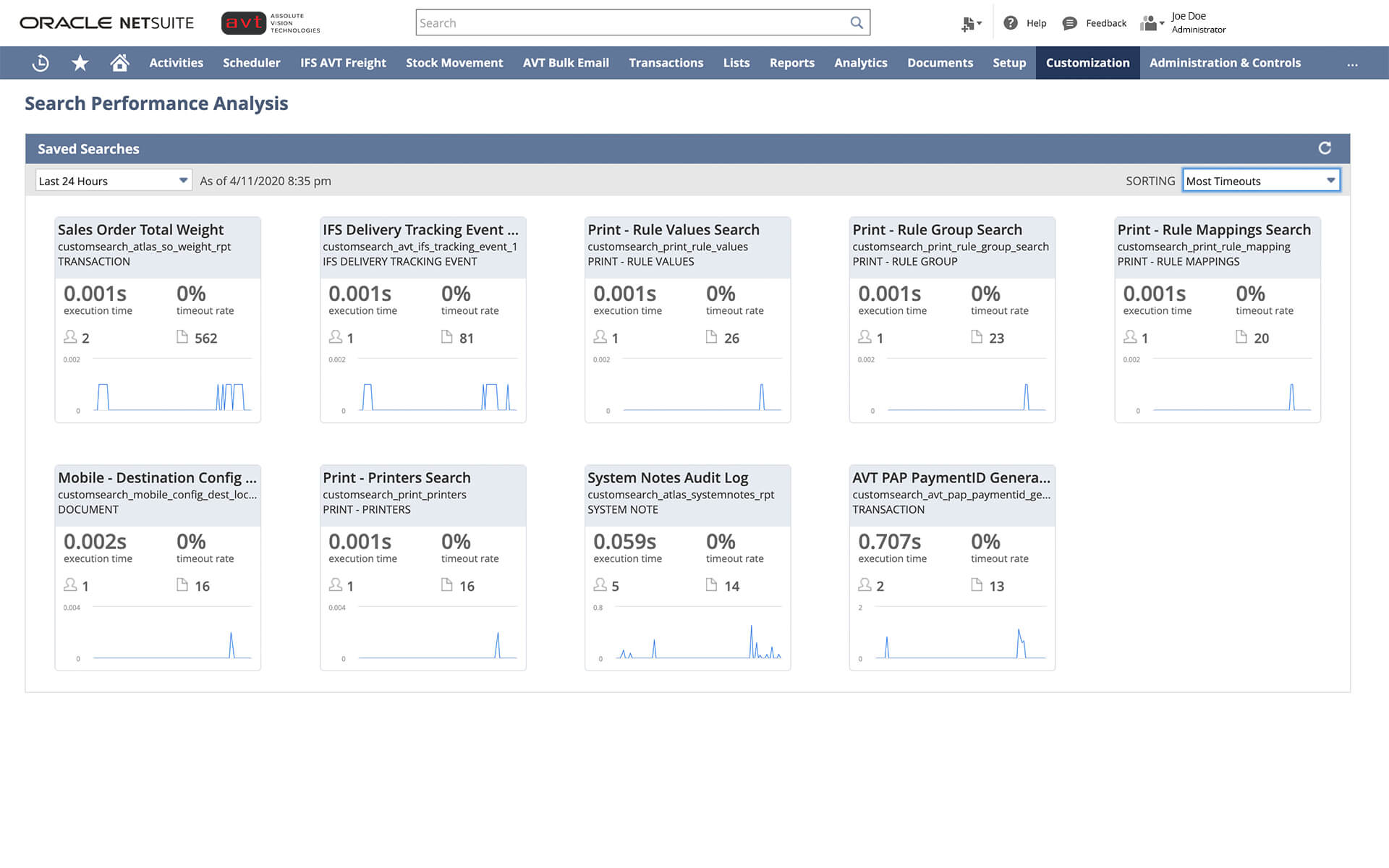Open the Feedback speech bubble icon
This screenshot has width=1389, height=868.
click(x=1069, y=23)
